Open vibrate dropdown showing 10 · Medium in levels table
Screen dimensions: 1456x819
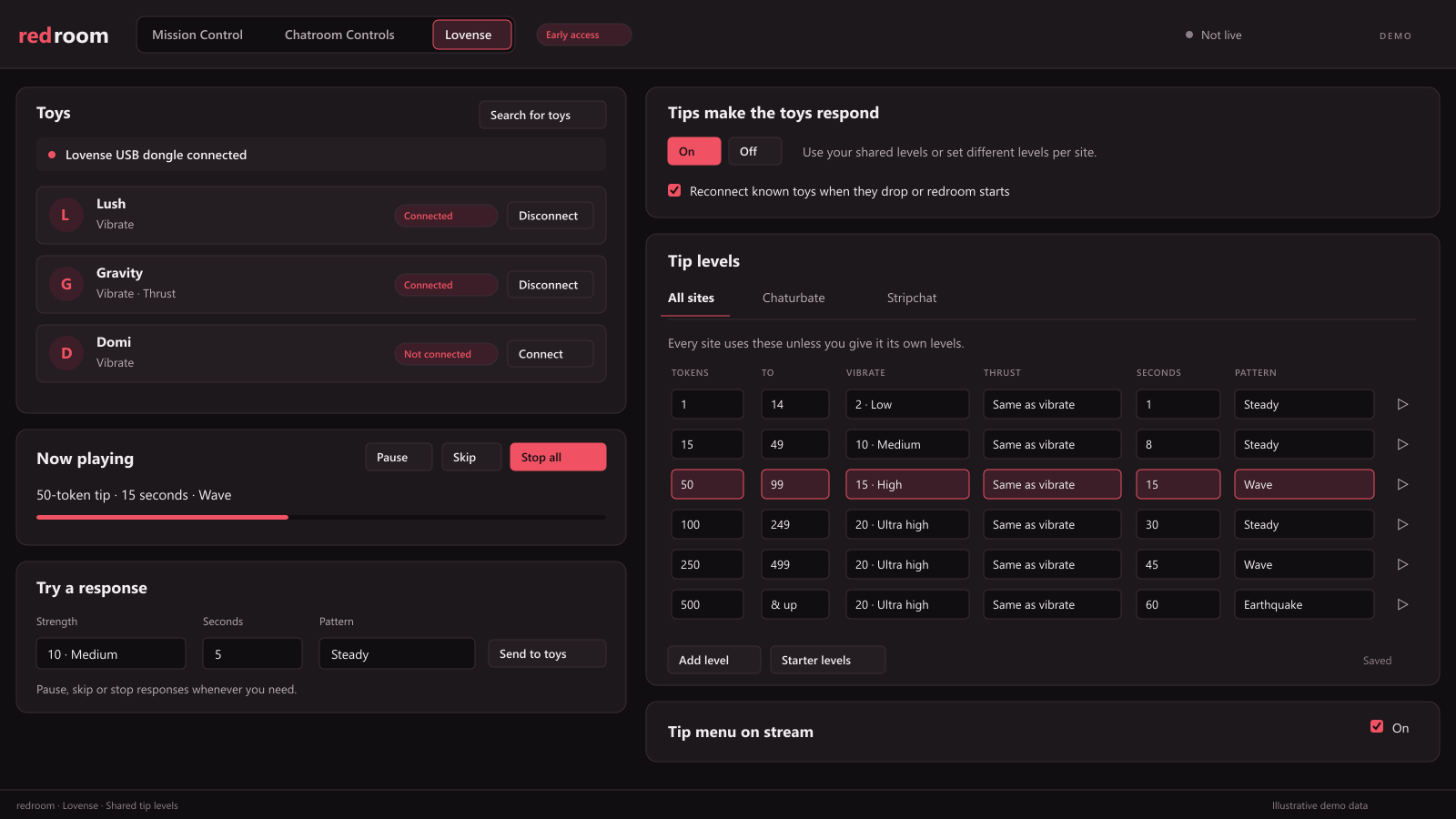pos(907,444)
